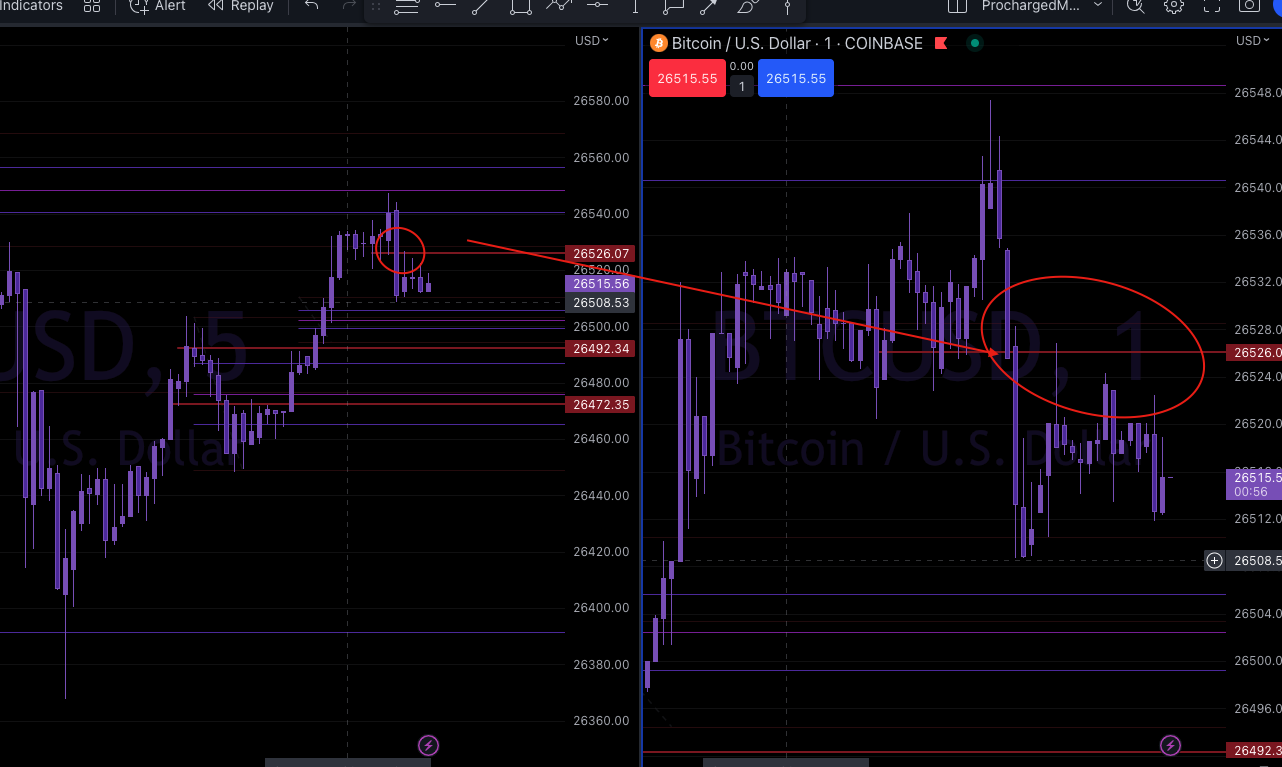The image size is (1282, 767).
Task: Click the lightning go-to-realtime icon on right chart
Action: tap(1169, 745)
